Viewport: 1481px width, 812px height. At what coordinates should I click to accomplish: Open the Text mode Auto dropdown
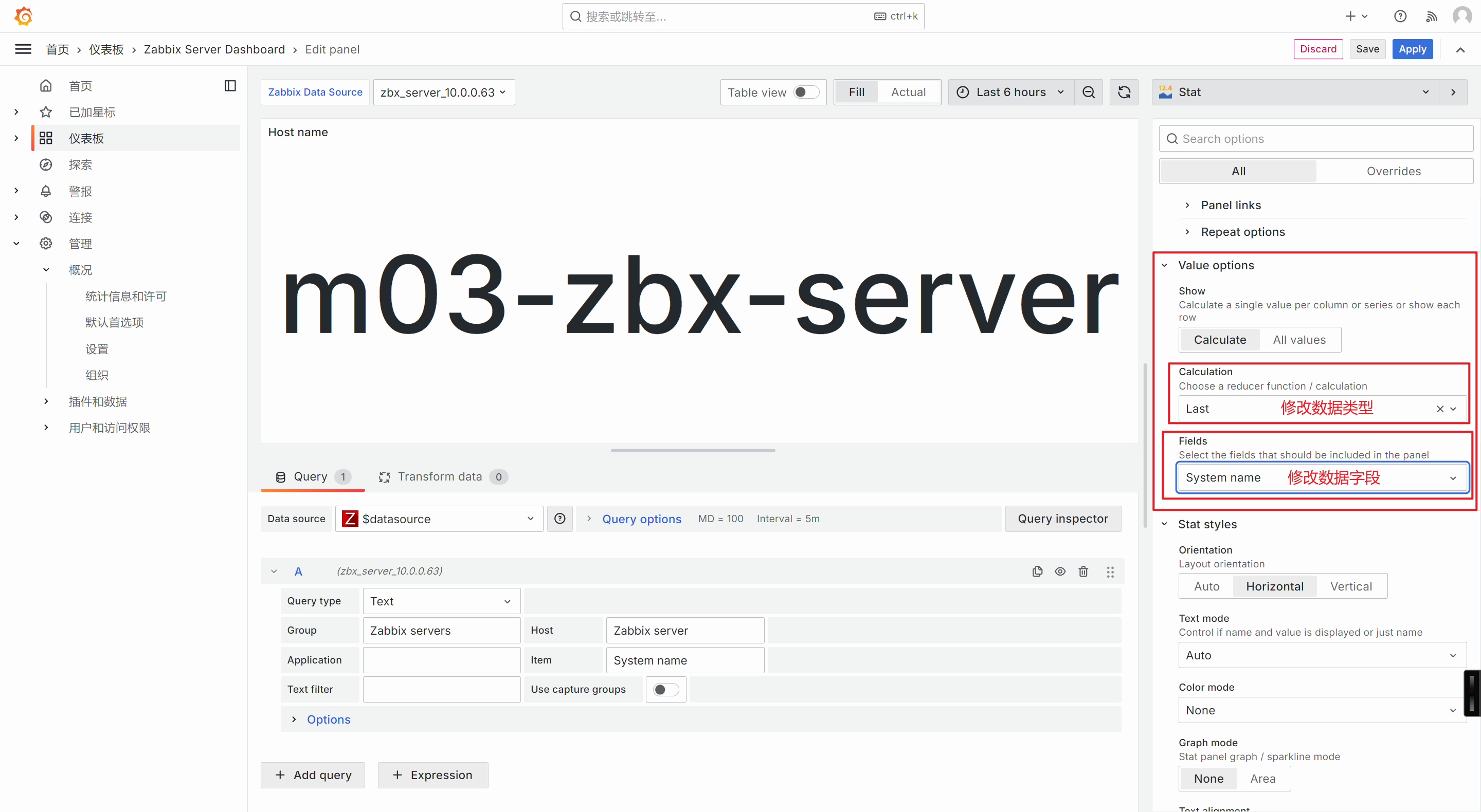1322,655
